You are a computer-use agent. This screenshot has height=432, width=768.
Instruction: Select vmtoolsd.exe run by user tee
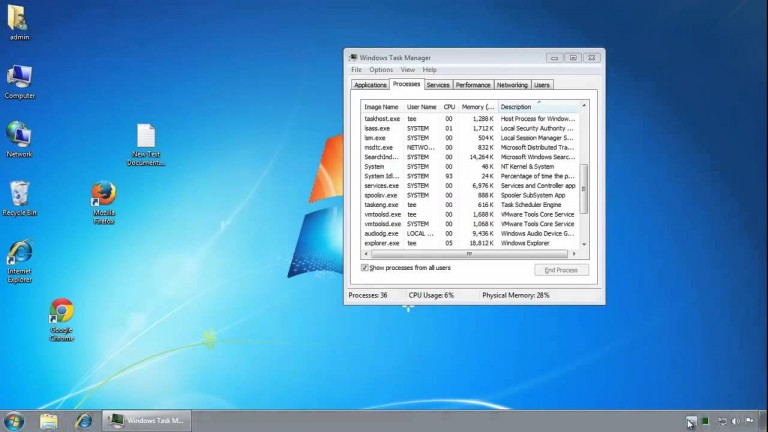point(470,214)
